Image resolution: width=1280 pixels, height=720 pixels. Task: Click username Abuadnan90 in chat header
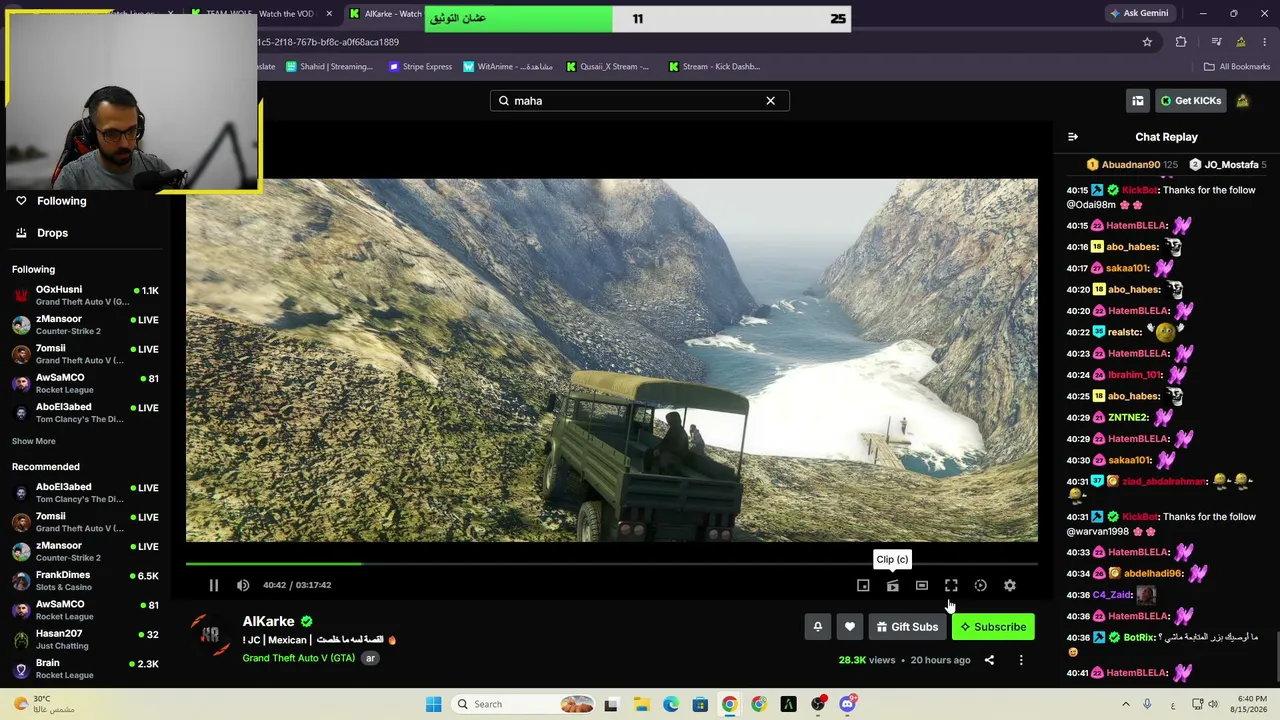click(1131, 165)
